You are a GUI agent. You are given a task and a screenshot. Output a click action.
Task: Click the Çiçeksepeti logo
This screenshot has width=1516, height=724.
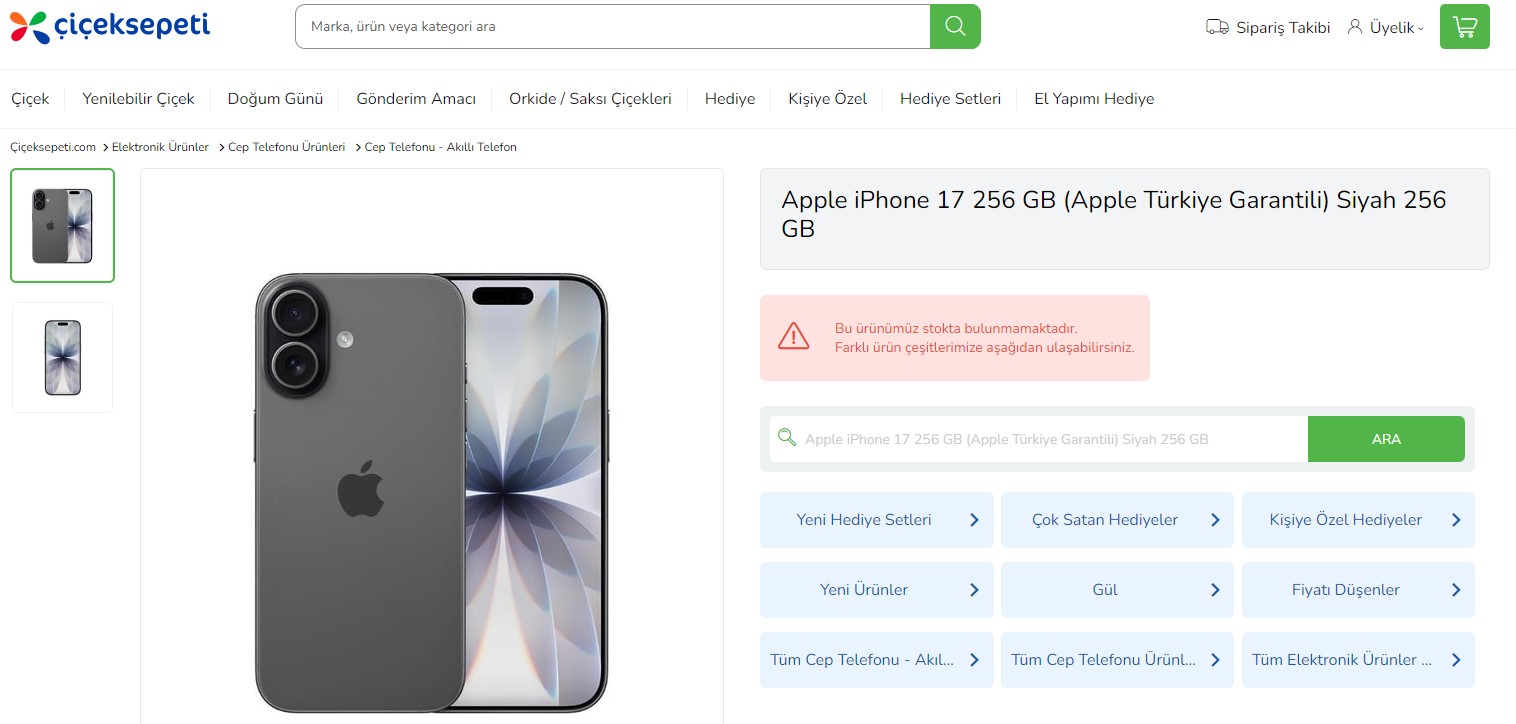[x=110, y=27]
